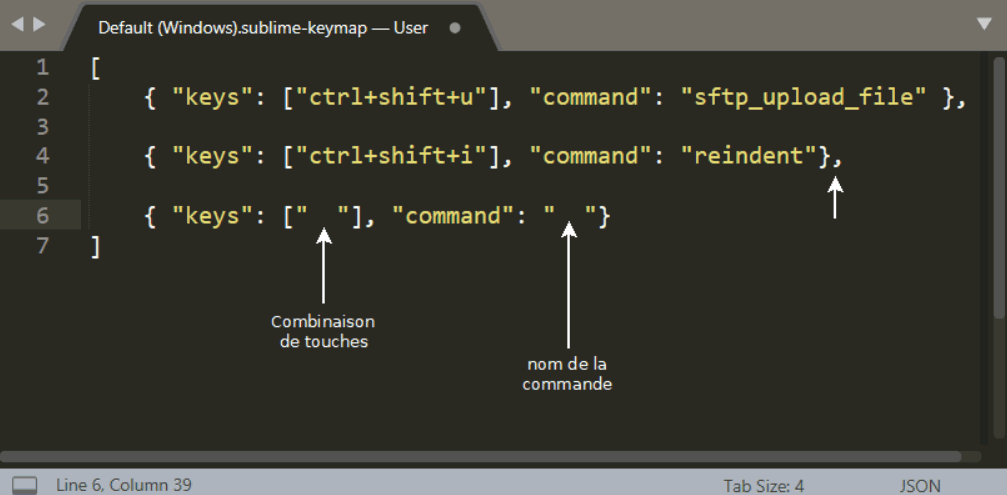The image size is (1007, 495).
Task: Click line number 4 in the gutter
Action: pyautogui.click(x=42, y=156)
